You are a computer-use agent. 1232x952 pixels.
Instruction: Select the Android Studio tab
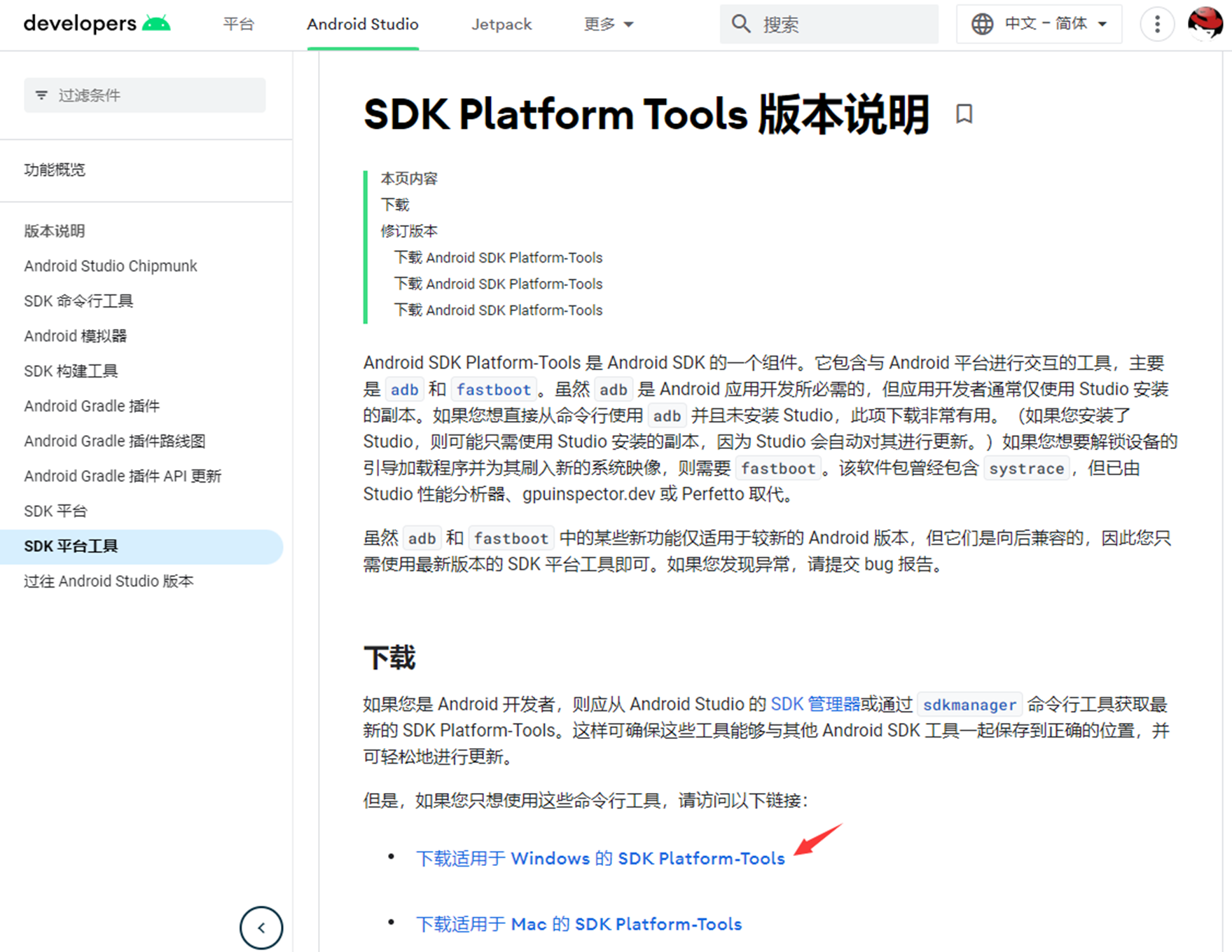[x=363, y=25]
